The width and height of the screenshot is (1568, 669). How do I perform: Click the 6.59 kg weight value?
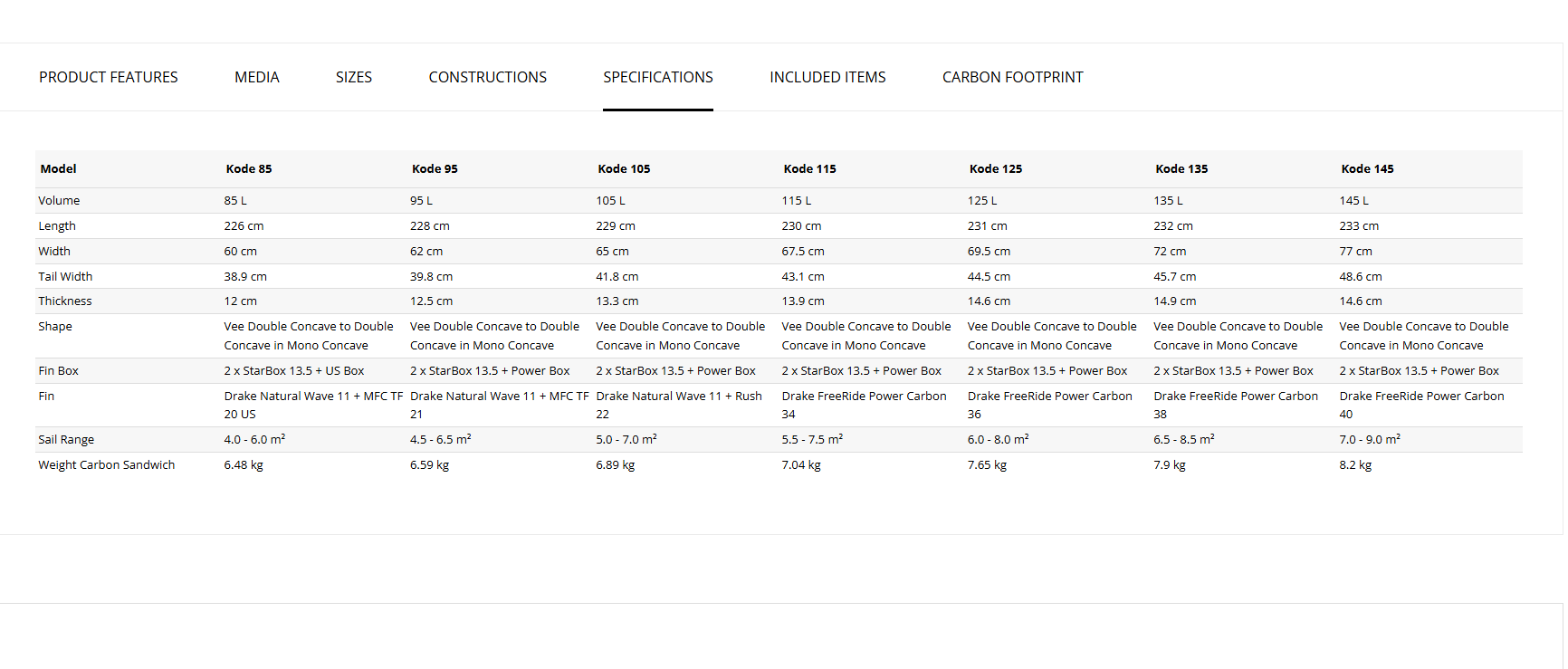point(429,464)
